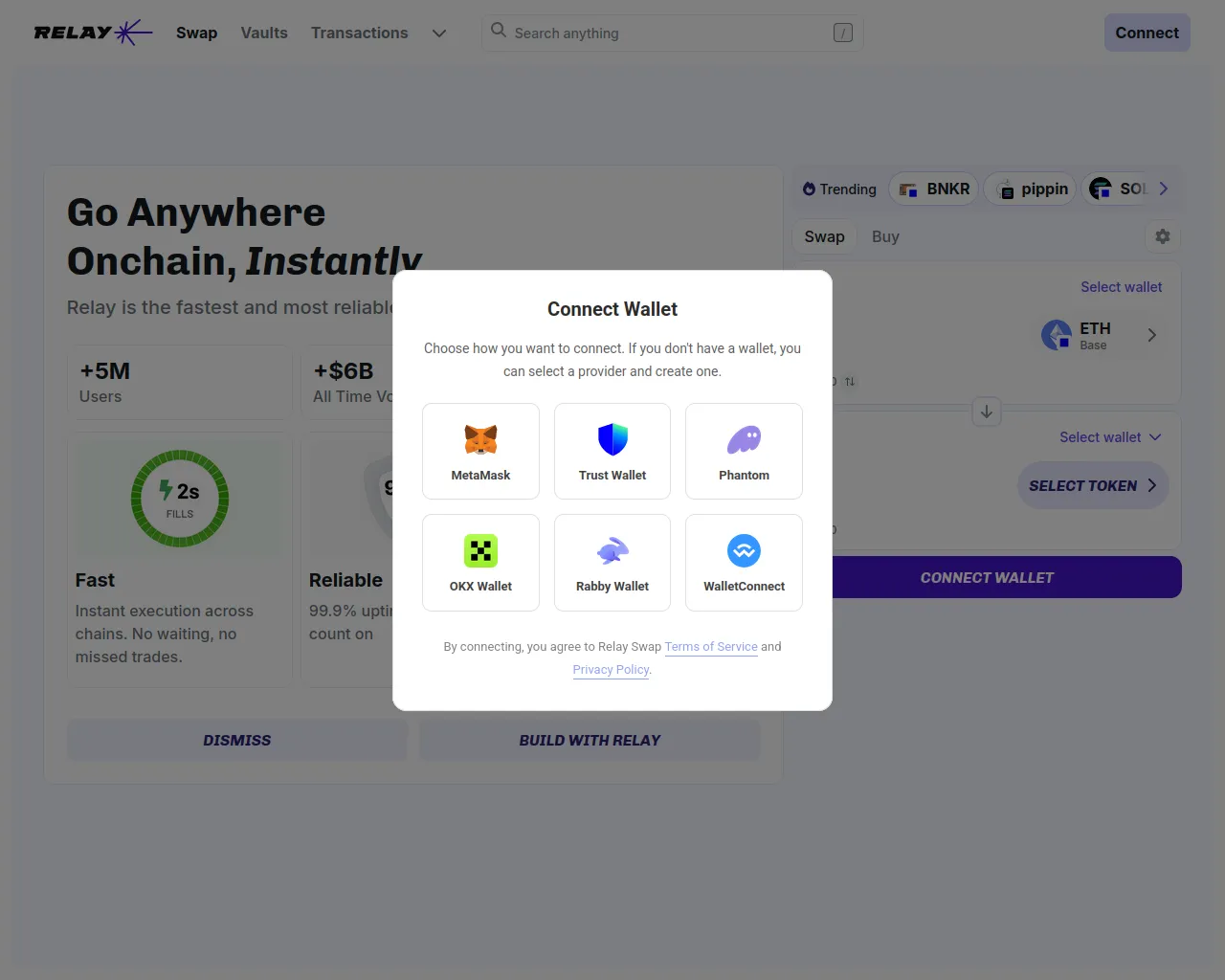Viewport: 1225px width, 980px height.
Task: Click the Connect button in header
Action: click(x=1147, y=33)
